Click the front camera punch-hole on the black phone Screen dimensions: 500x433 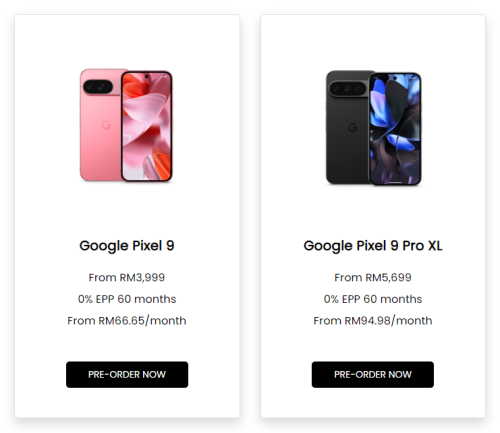coord(395,78)
